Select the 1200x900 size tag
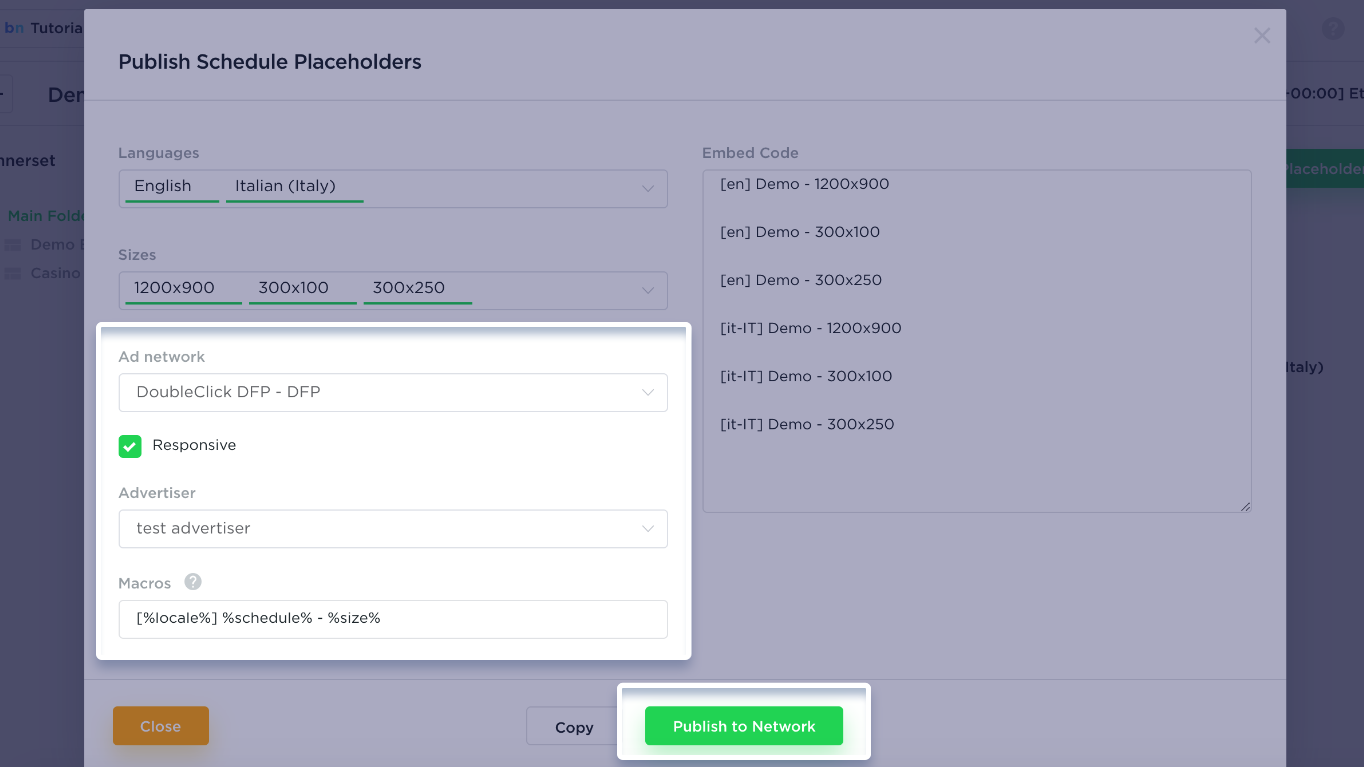1364x767 pixels. [x=183, y=289]
